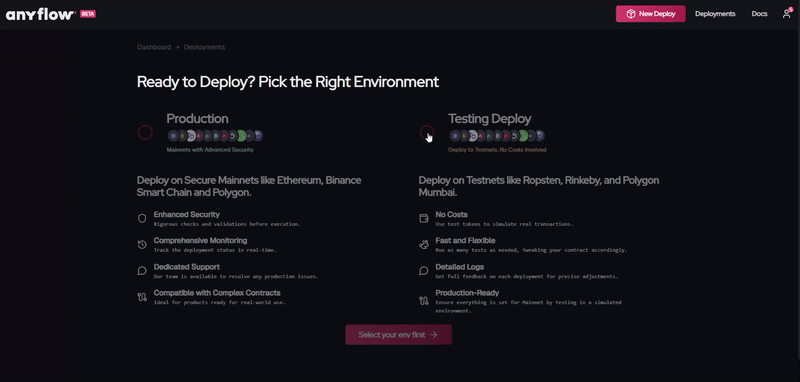
Task: Click Select your env first button
Action: pos(398,335)
